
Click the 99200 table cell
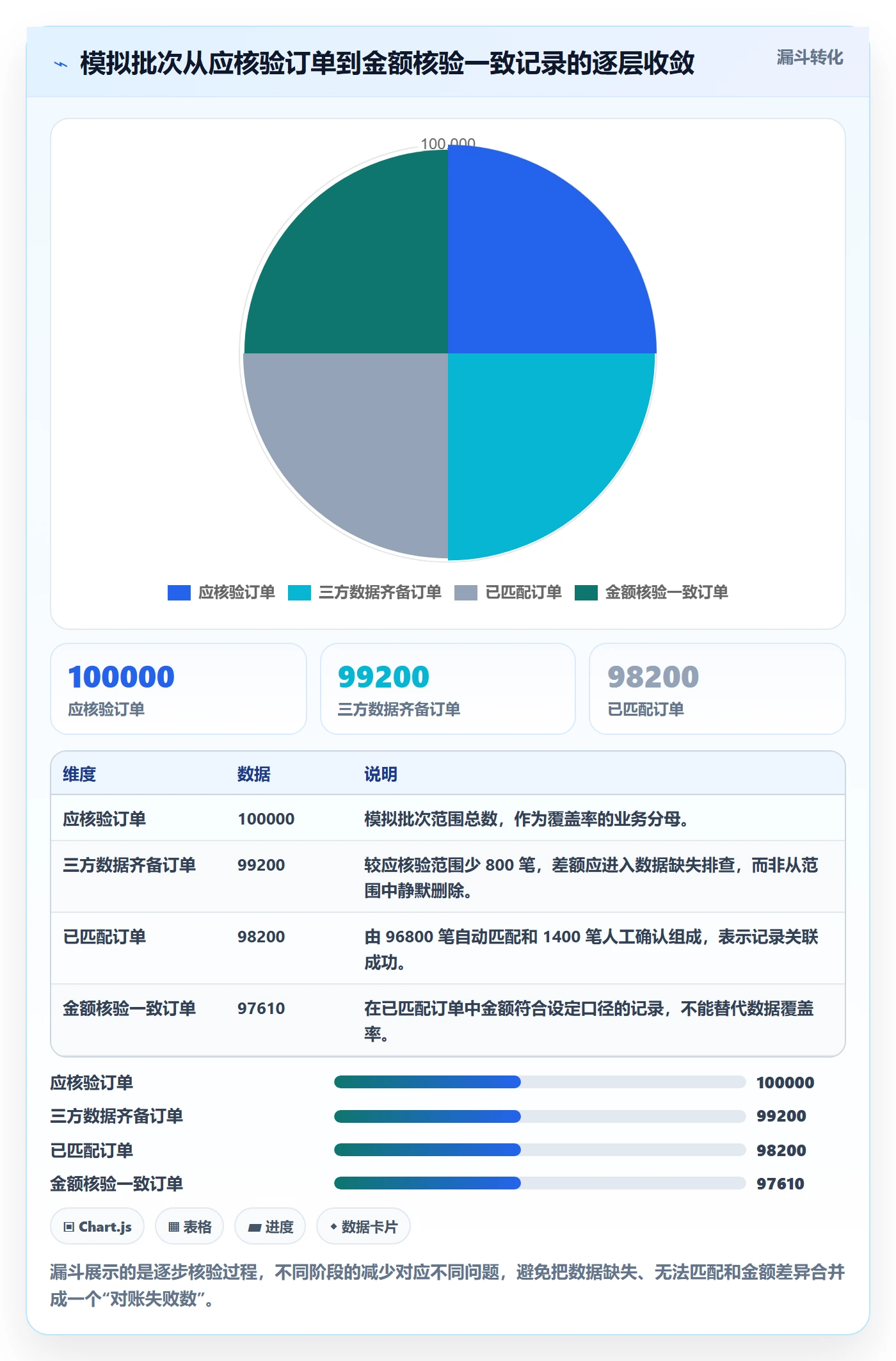tap(261, 865)
